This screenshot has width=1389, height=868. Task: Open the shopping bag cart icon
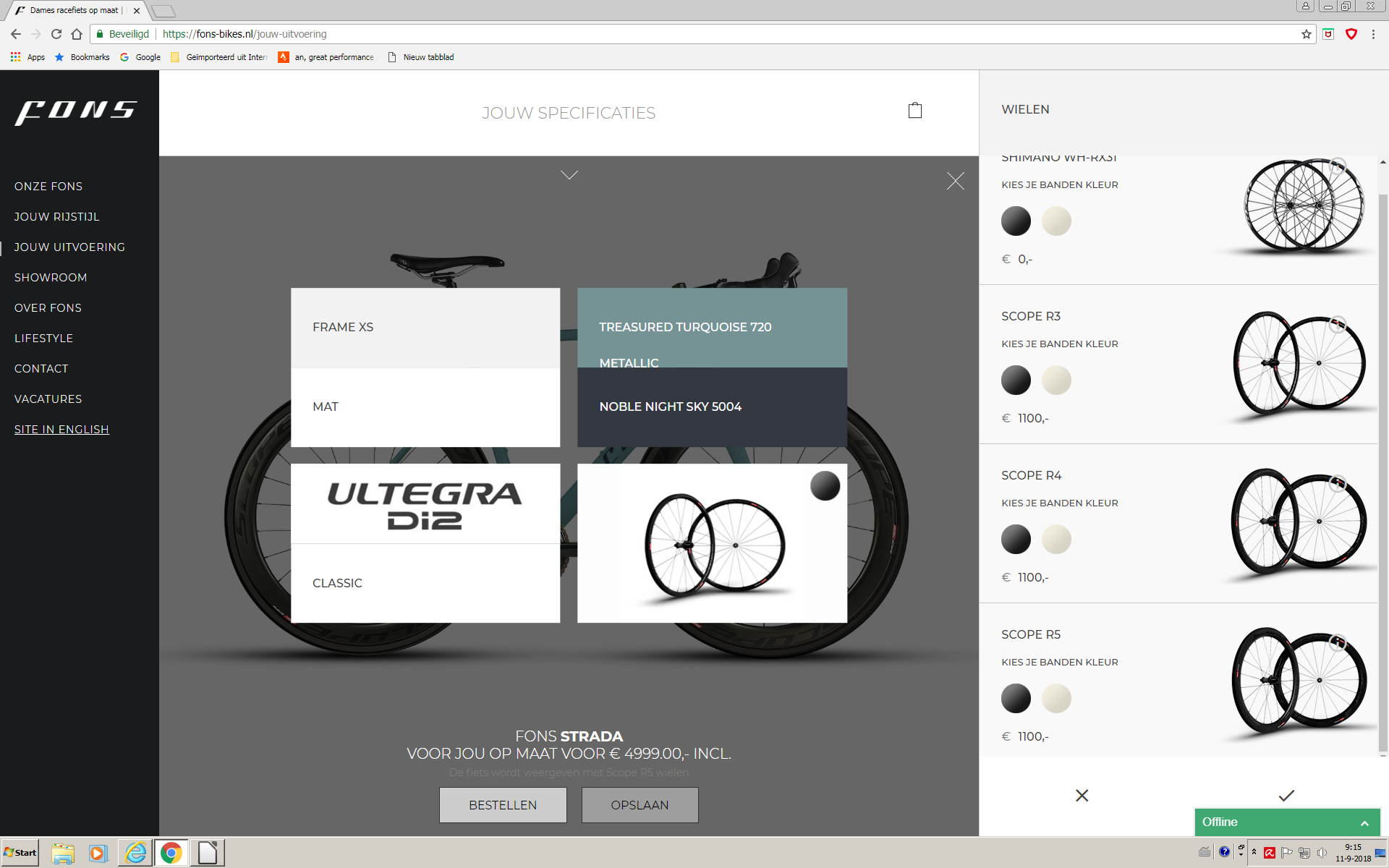(x=914, y=110)
